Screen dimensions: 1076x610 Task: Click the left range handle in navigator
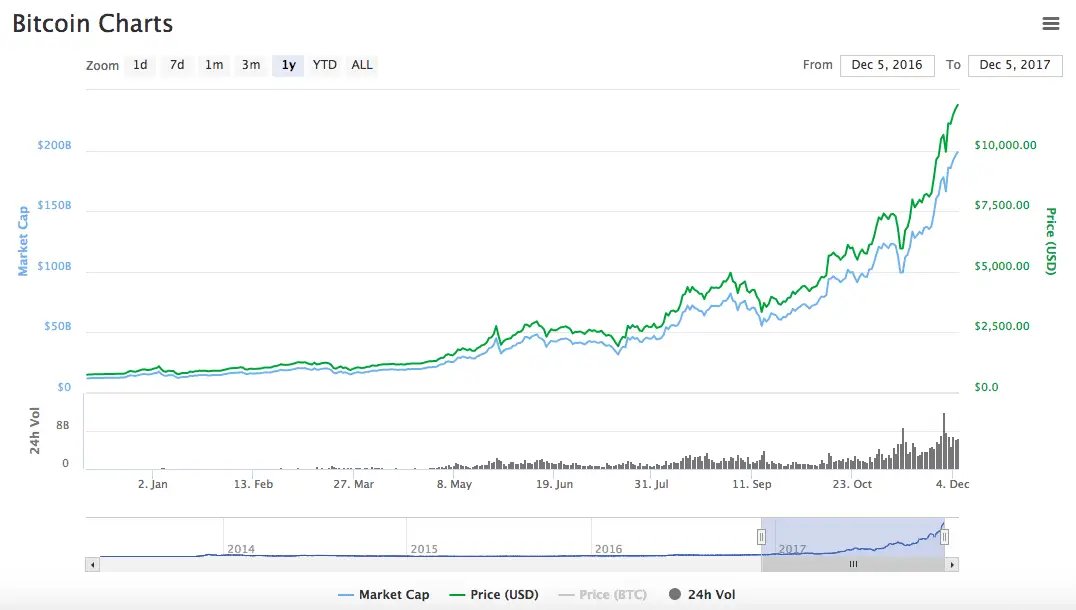pos(761,537)
